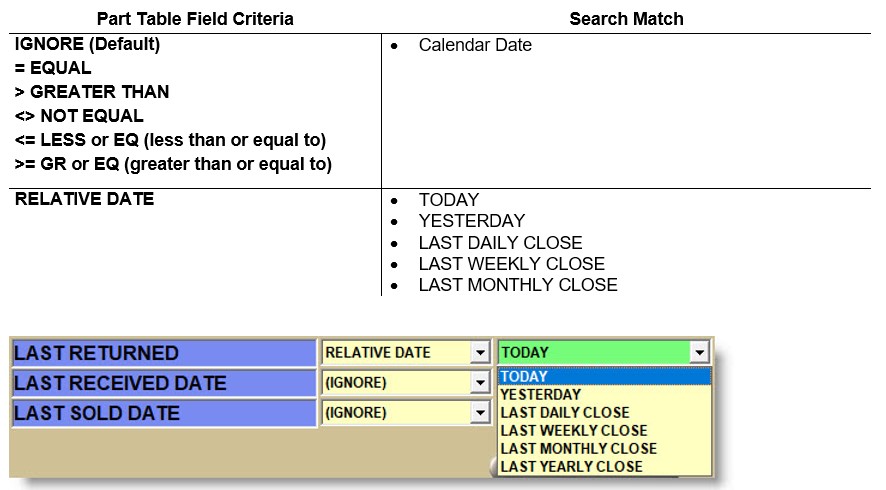Screen dimensions: 886x490
Task: Collapse the green TODAY dropdown via its arrow
Action: 700,353
